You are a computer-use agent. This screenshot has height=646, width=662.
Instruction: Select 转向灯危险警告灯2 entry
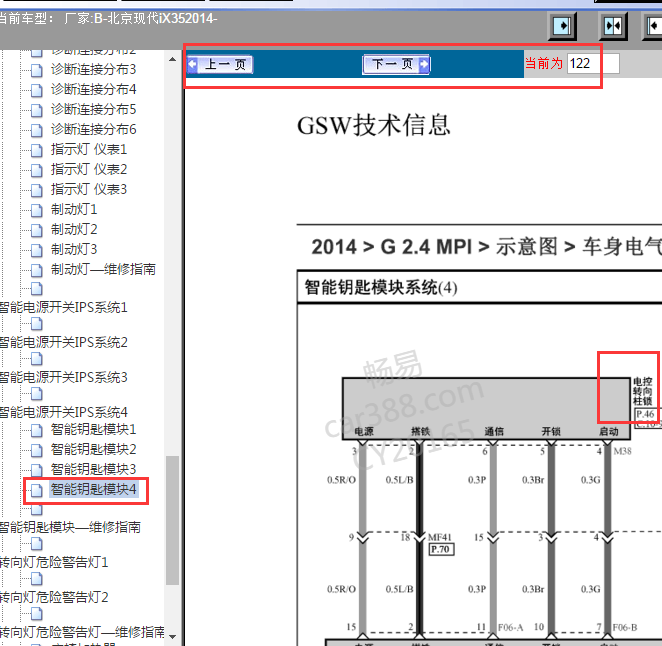coord(54,597)
